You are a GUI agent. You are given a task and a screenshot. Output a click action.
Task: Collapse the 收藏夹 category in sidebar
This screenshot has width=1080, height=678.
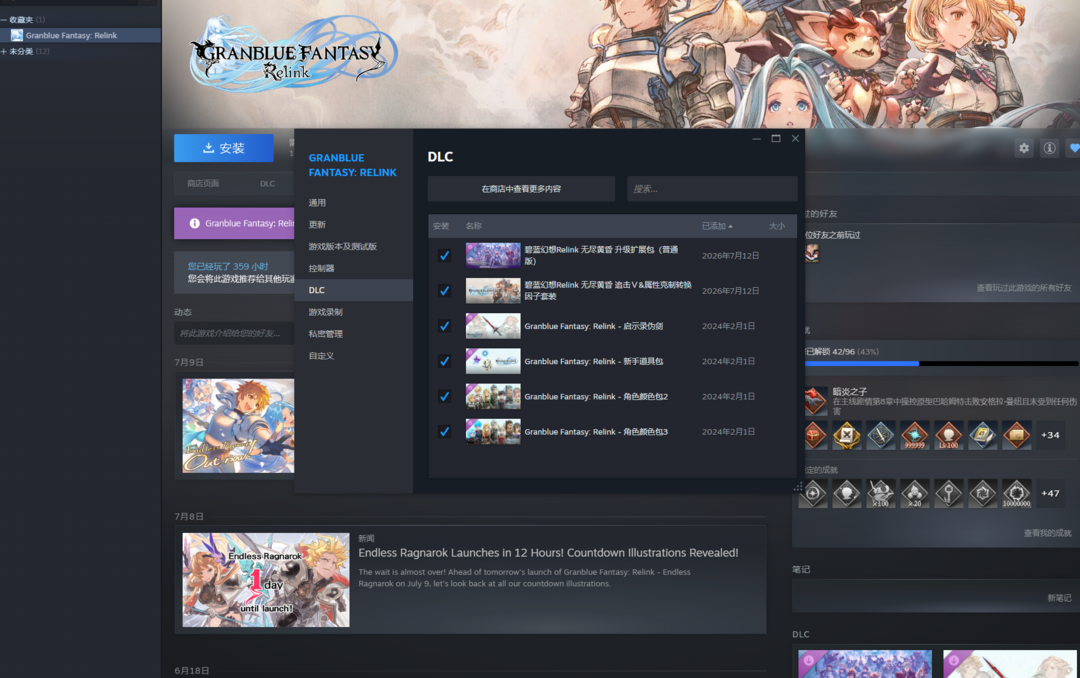pyautogui.click(x=3, y=19)
